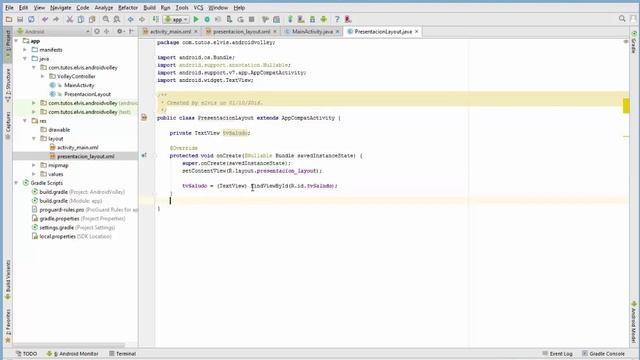Click the yellow warning marker in error stripe
The height and width of the screenshot is (360, 640).
click(x=626, y=106)
